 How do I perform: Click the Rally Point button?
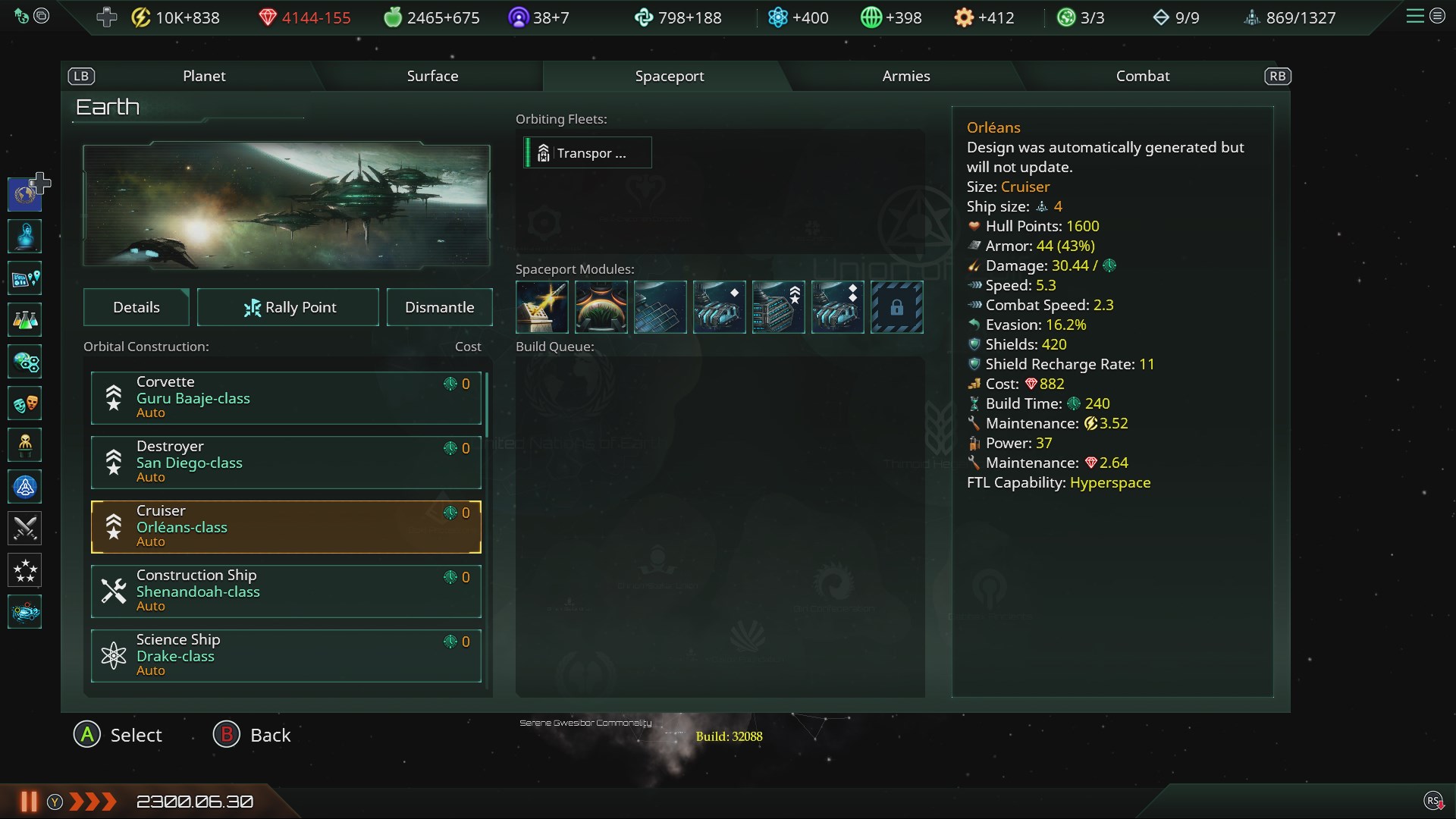(288, 306)
